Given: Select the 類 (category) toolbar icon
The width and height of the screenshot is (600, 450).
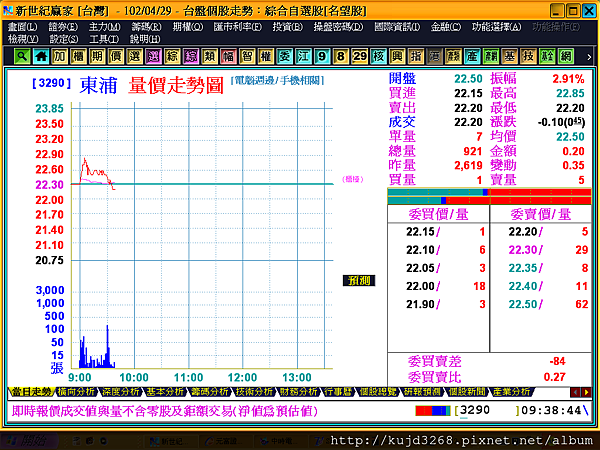Looking at the screenshot, I should pyautogui.click(x=210, y=57).
